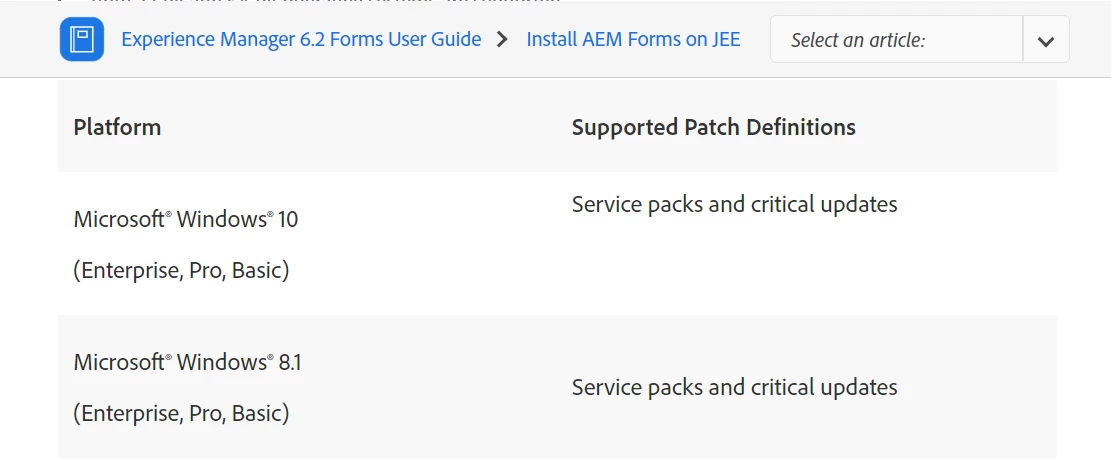Click registered symbol after Windows in 8.1 row

point(270,357)
